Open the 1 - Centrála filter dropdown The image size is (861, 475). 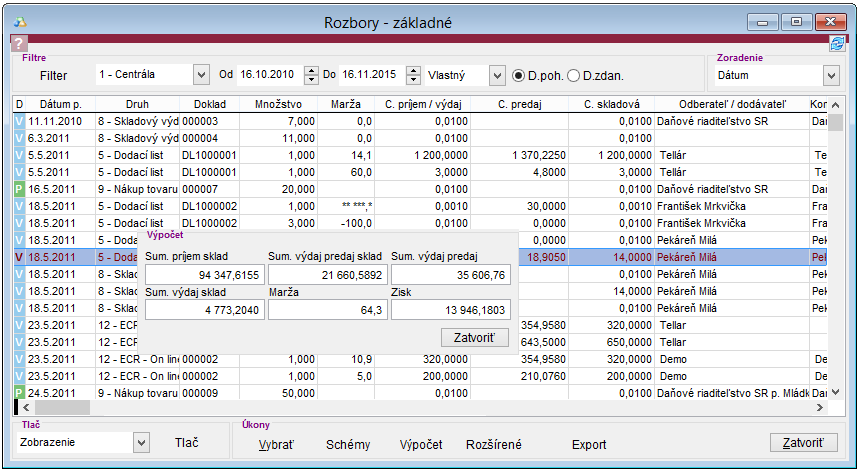[x=200, y=75]
